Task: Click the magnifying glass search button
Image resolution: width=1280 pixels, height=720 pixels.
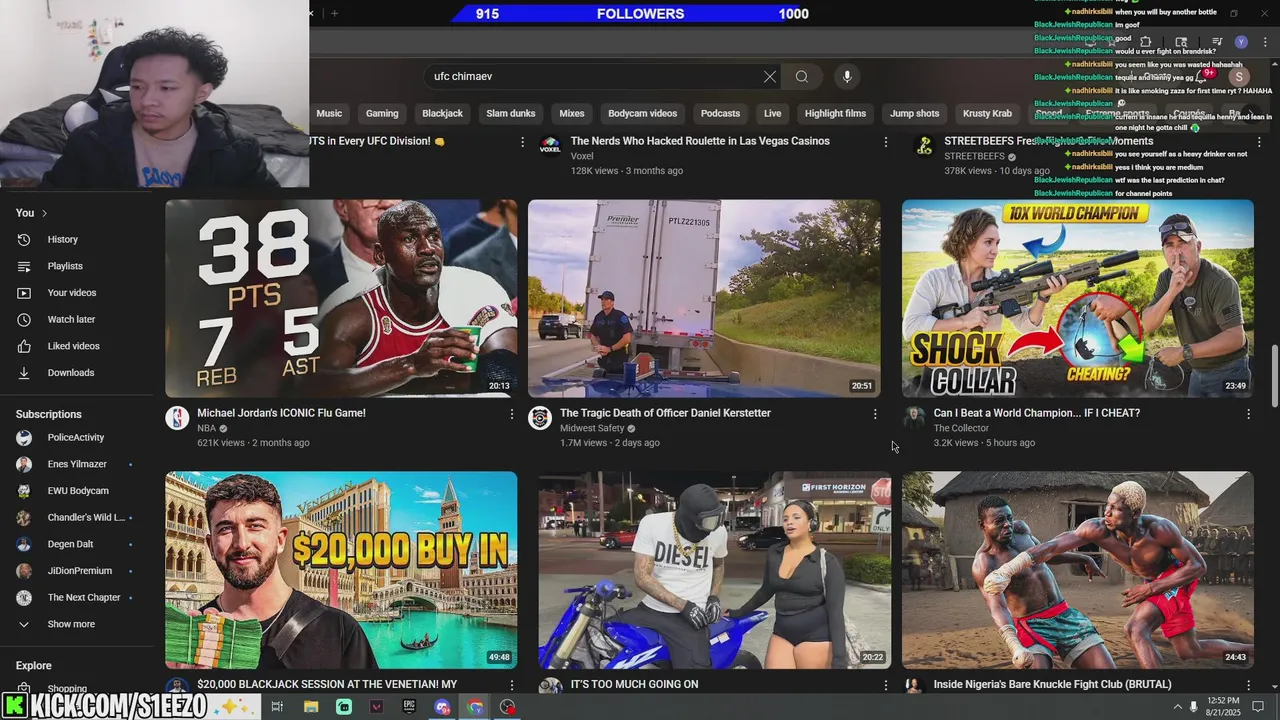Action: (802, 76)
